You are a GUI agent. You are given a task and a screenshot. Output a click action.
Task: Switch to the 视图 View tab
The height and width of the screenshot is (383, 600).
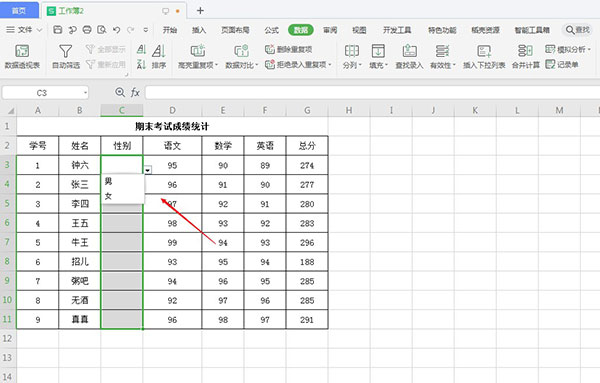pyautogui.click(x=359, y=30)
